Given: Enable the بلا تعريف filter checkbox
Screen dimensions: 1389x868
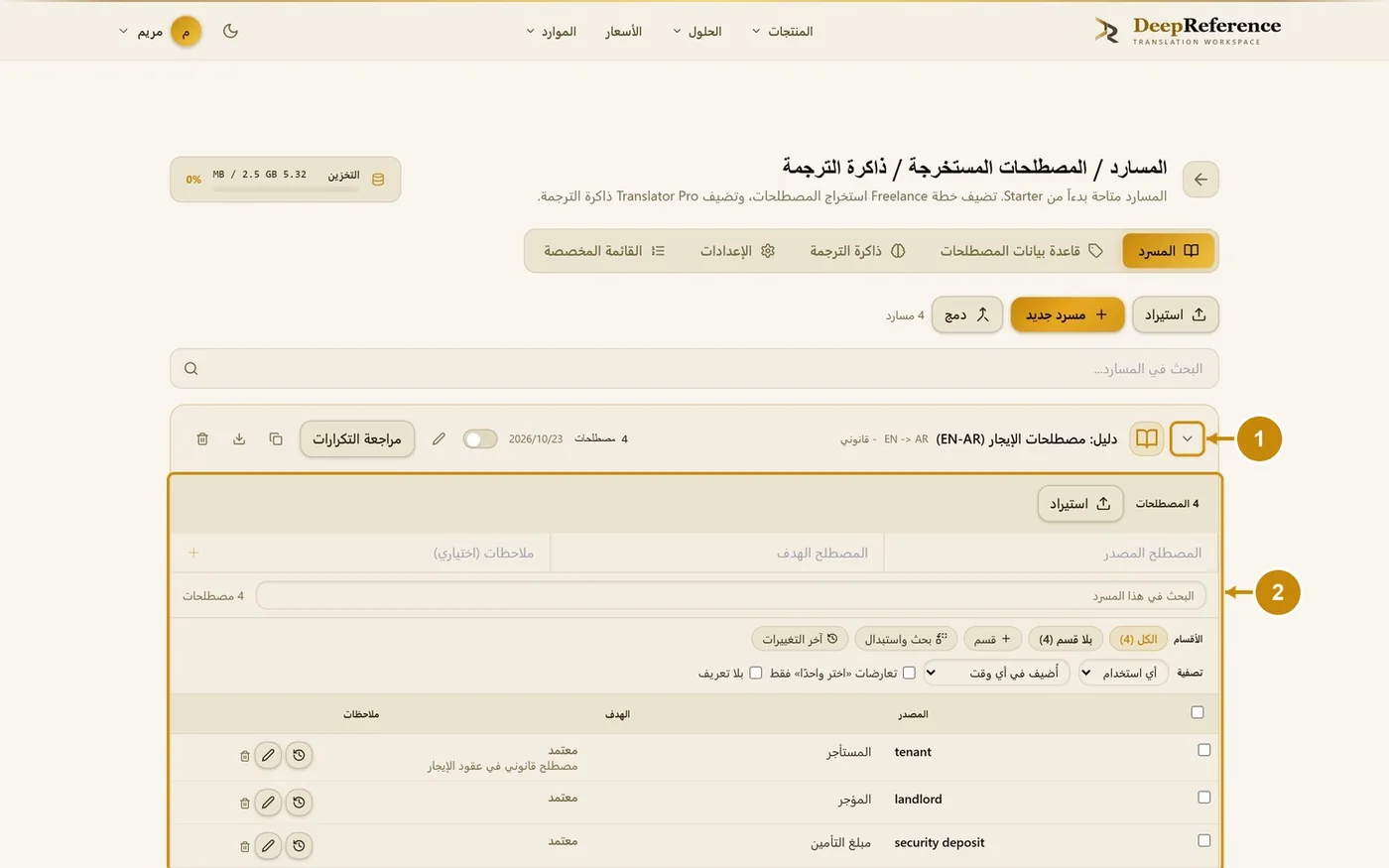Looking at the screenshot, I should pos(756,673).
